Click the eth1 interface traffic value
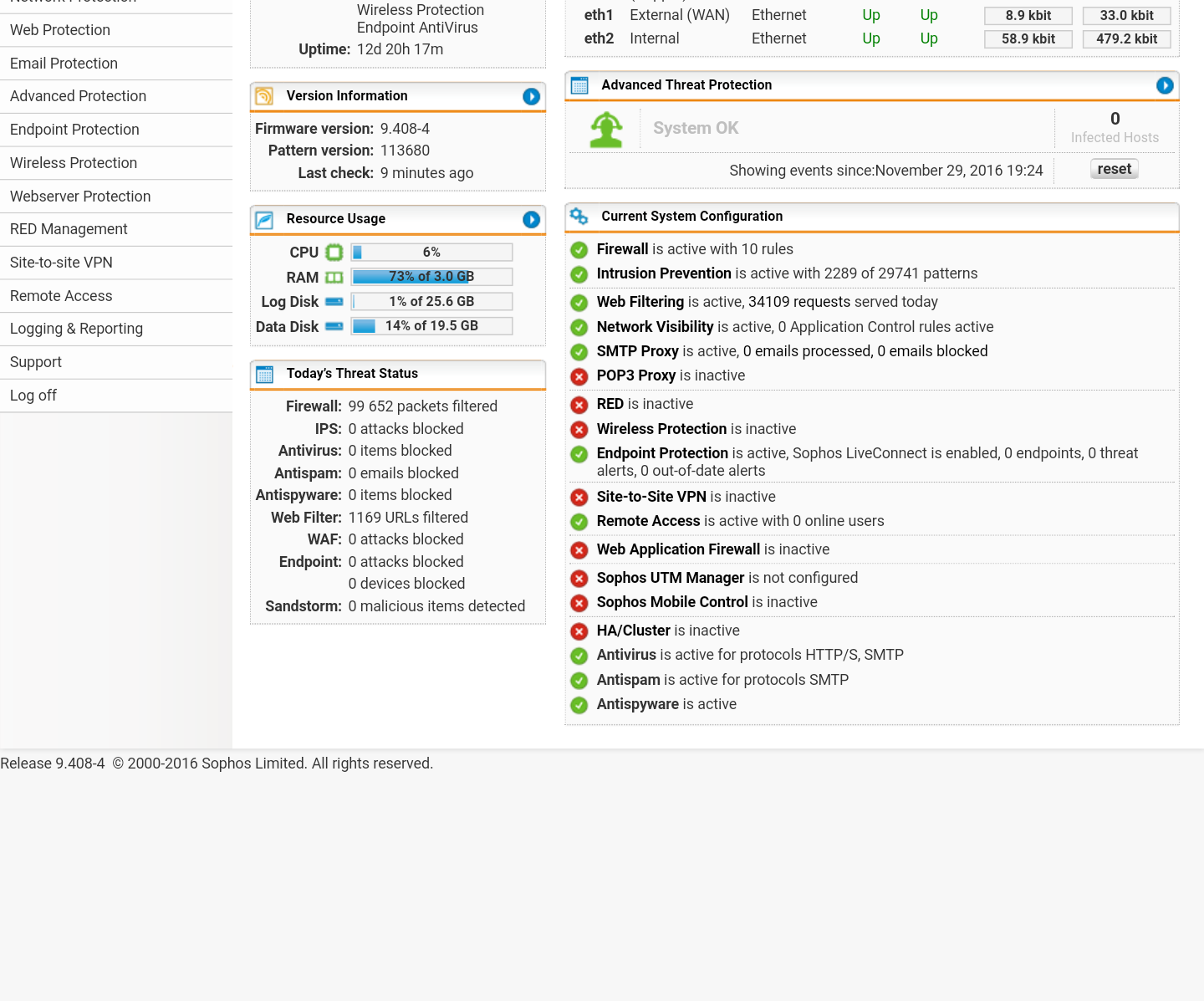 (1028, 15)
